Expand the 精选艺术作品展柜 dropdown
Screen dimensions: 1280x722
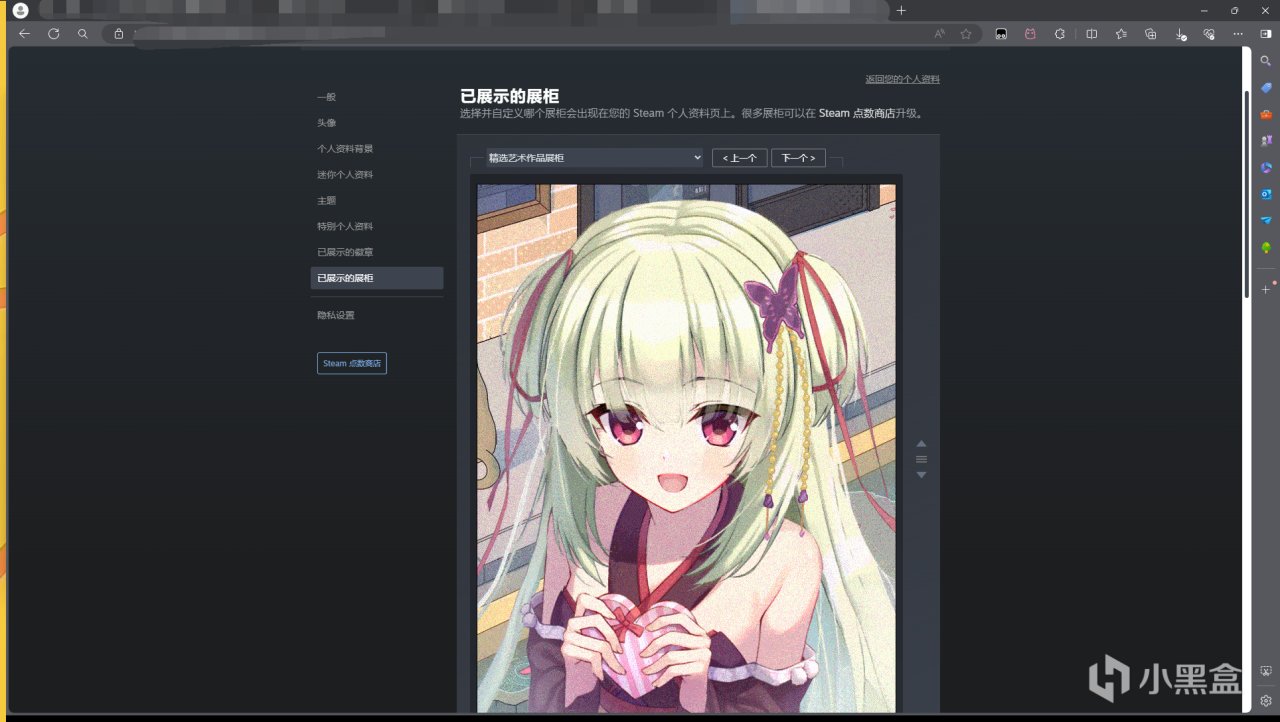pos(595,158)
